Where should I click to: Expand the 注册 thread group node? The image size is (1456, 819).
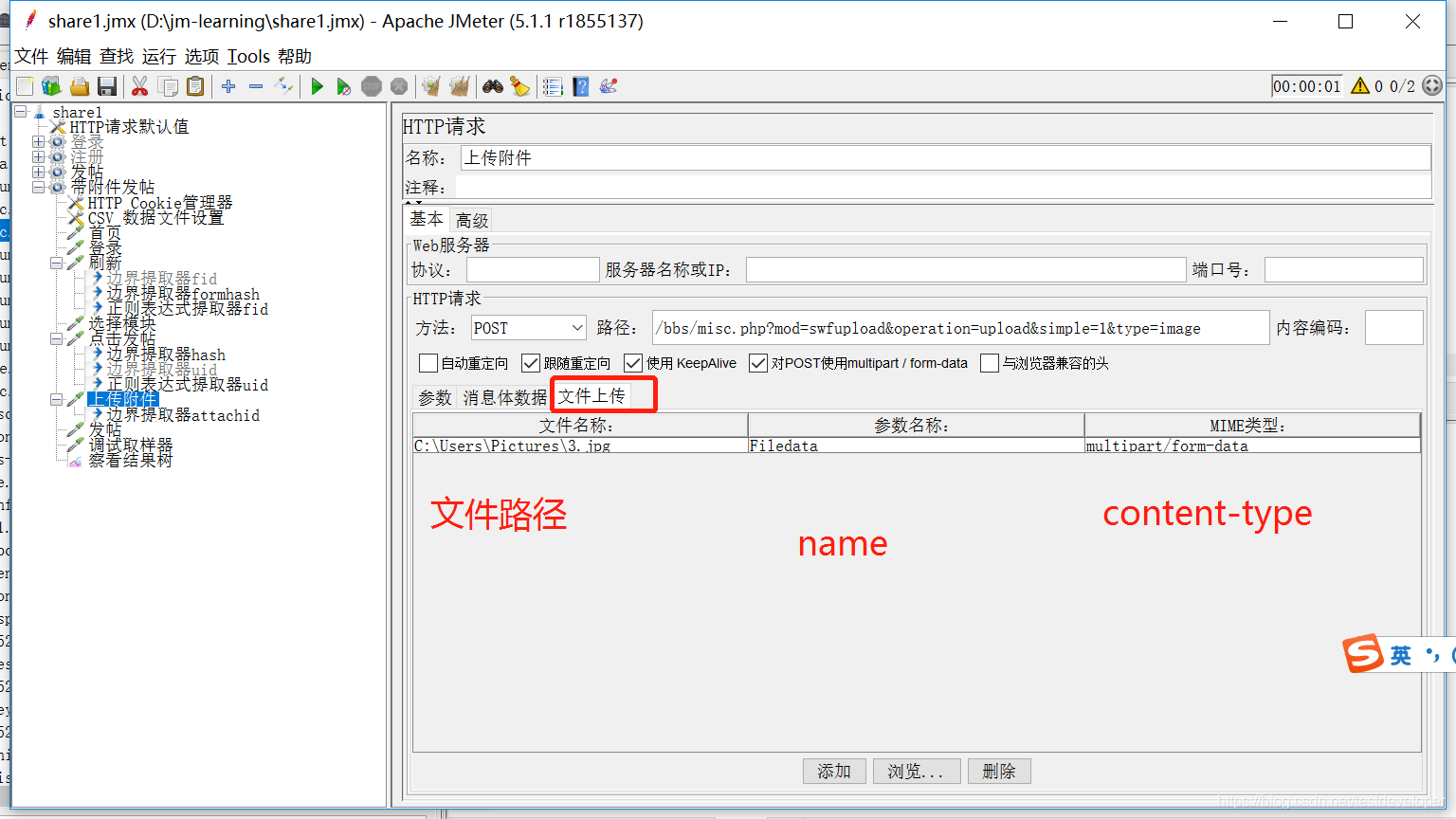[x=39, y=157]
